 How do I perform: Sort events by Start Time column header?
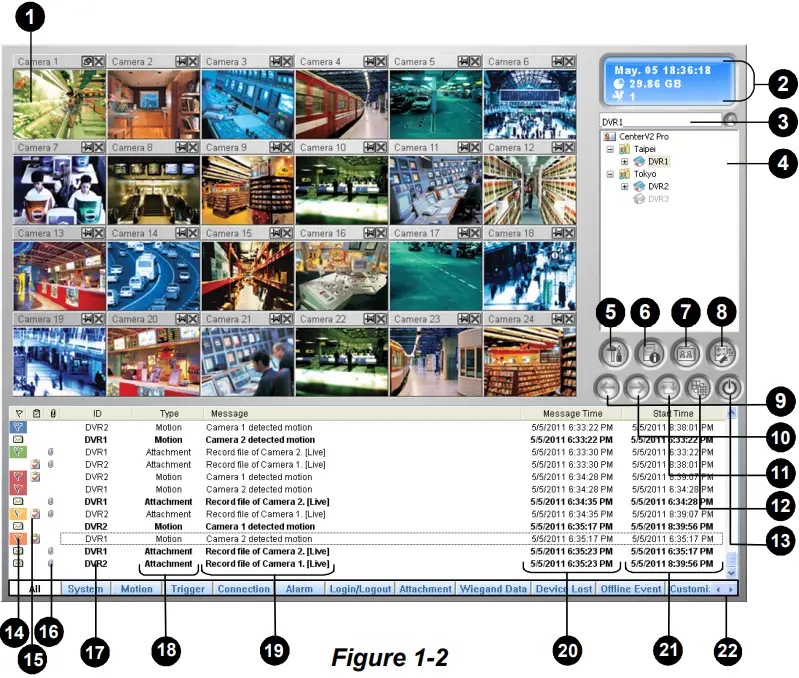click(673, 414)
